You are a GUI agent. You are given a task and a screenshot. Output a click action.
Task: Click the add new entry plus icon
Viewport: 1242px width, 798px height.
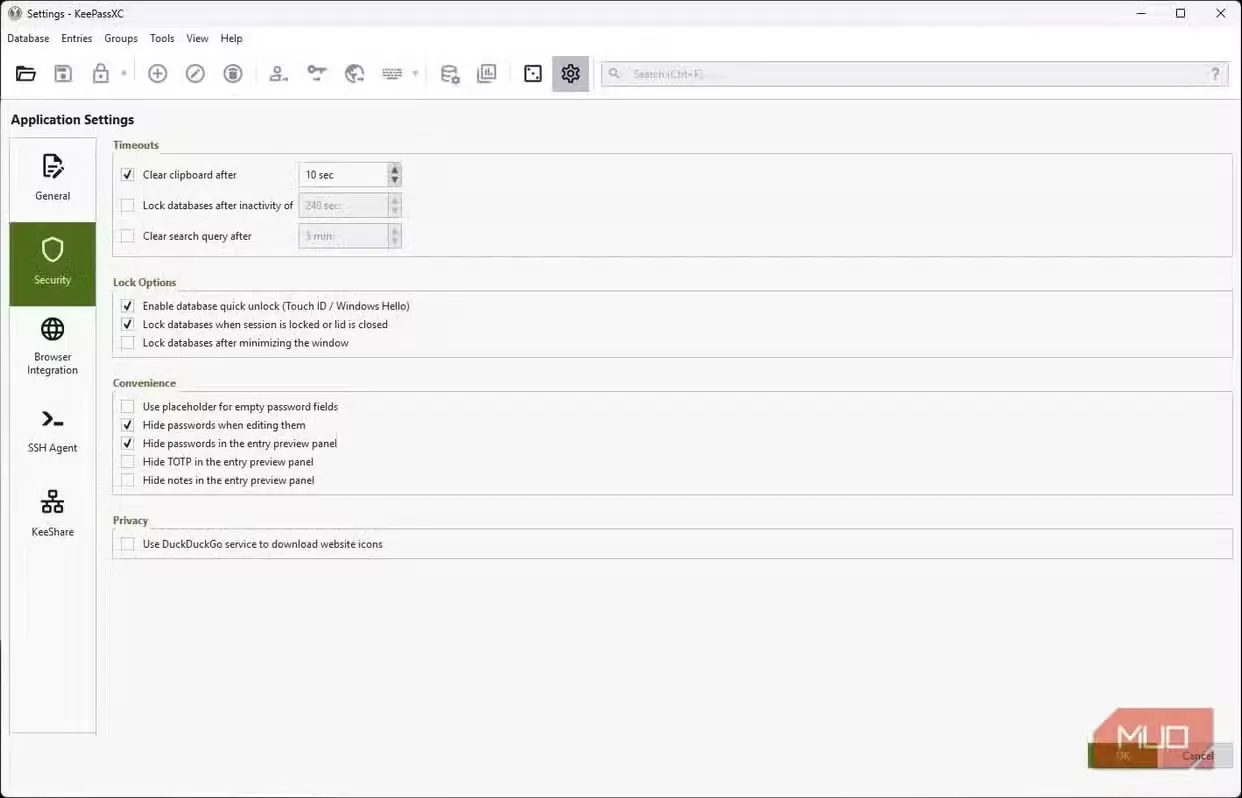[x=157, y=73]
